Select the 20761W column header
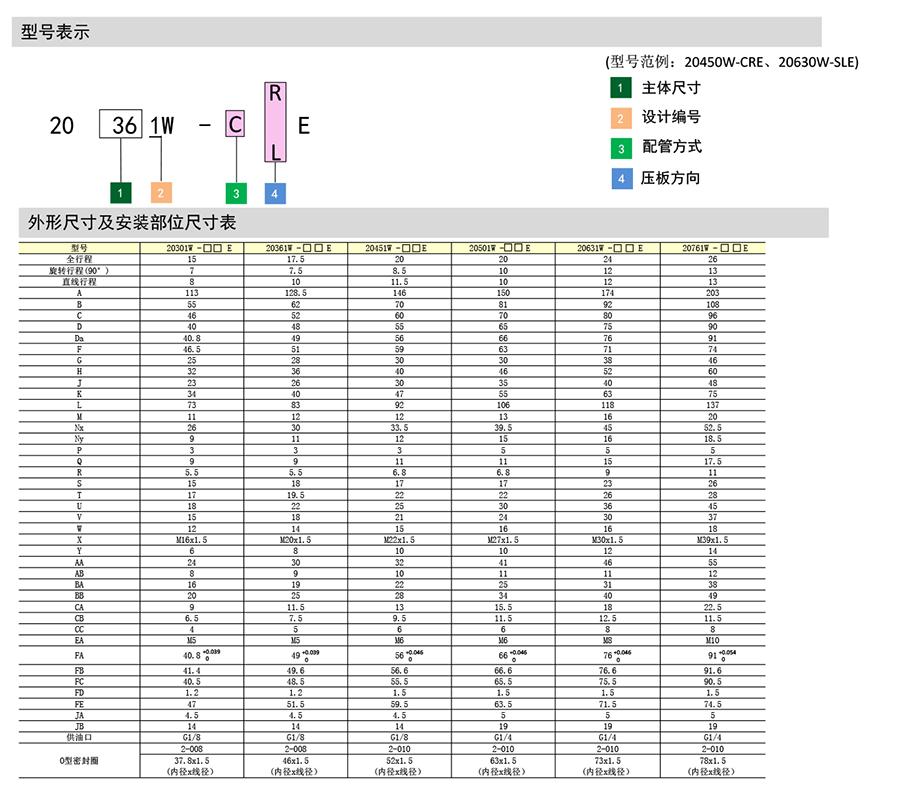This screenshot has height=794, width=900. coord(712,247)
